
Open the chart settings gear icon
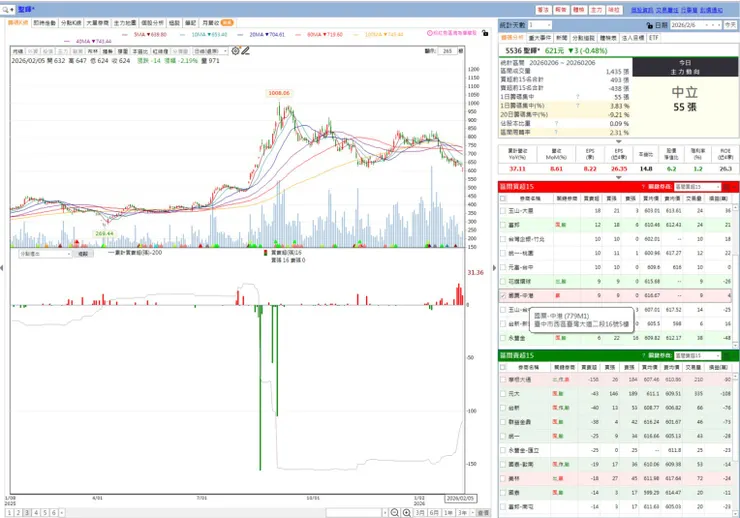click(235, 50)
